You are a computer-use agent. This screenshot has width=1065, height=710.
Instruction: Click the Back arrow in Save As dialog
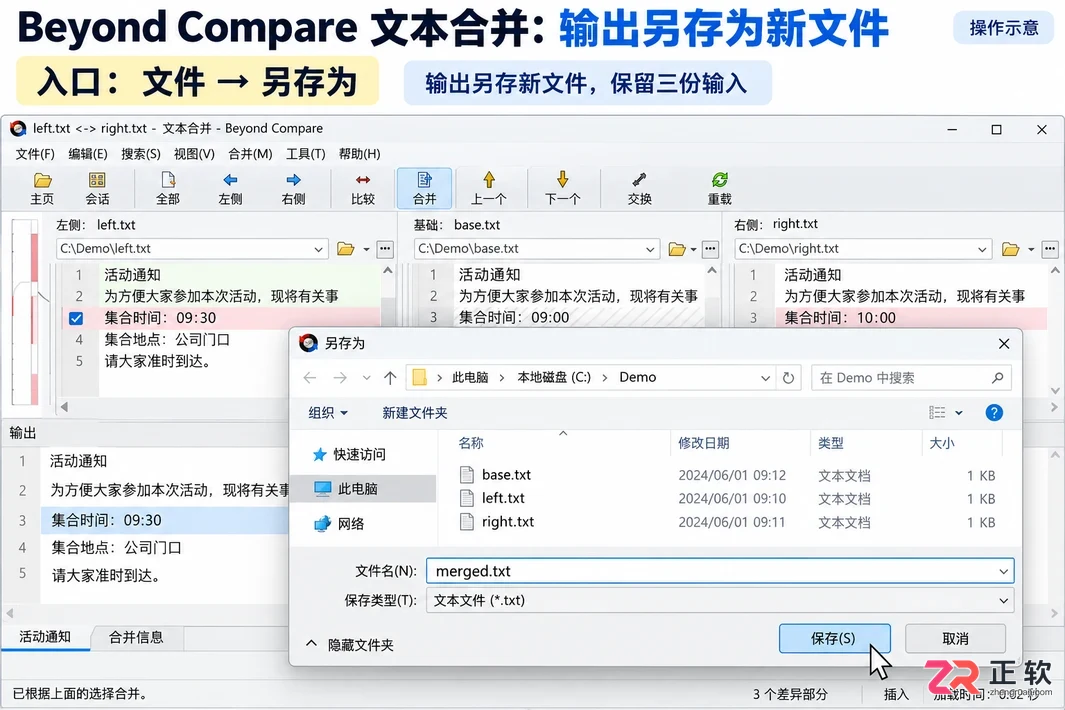[x=310, y=378]
